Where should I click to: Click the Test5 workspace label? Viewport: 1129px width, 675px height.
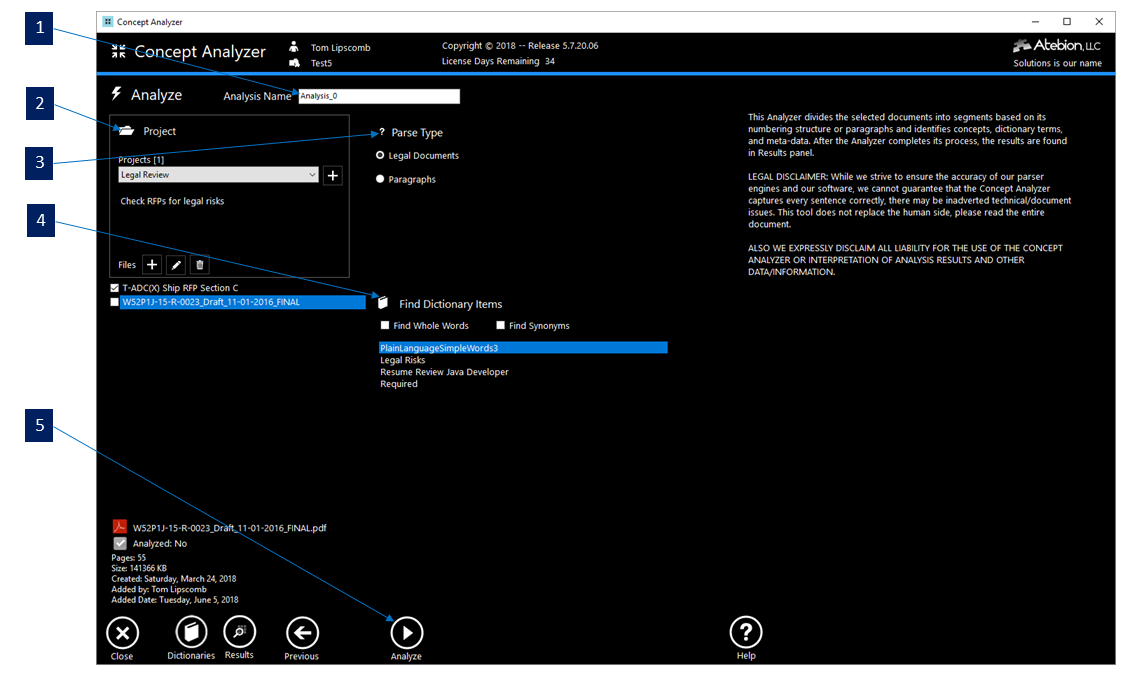point(321,63)
